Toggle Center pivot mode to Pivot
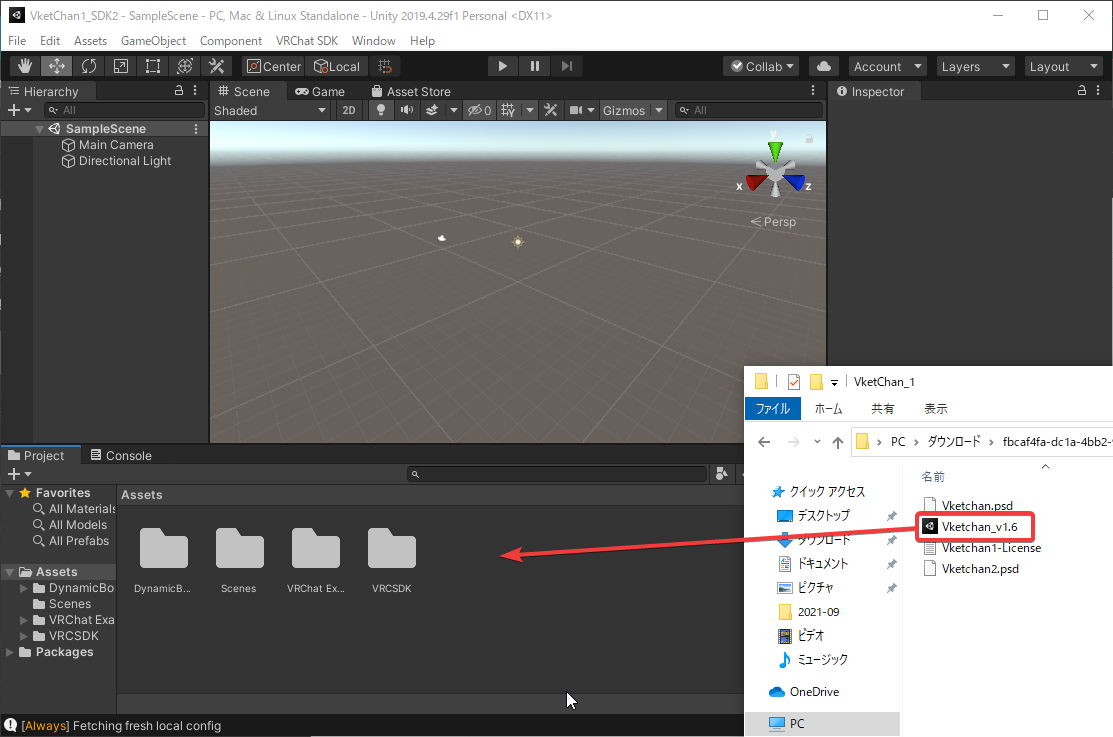1113x737 pixels. [271, 66]
